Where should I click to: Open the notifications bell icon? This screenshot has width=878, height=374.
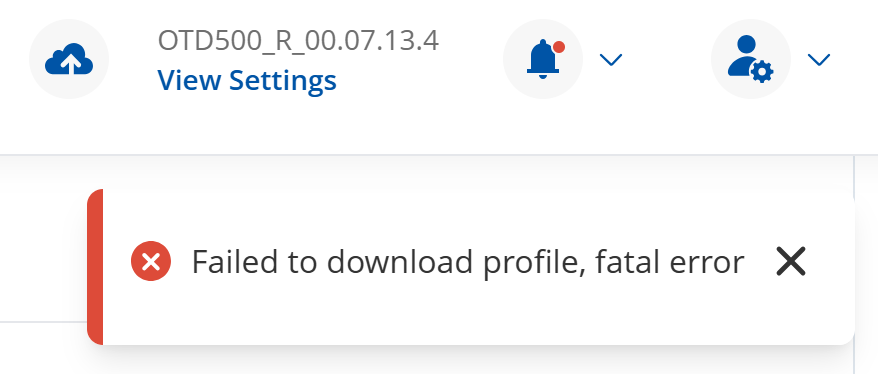pos(542,59)
